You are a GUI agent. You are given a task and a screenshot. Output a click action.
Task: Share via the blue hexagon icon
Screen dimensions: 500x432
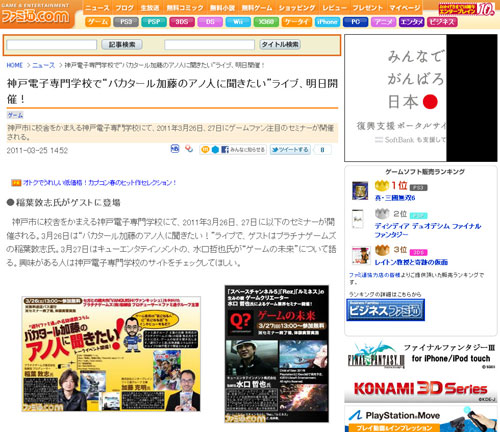(x=215, y=150)
